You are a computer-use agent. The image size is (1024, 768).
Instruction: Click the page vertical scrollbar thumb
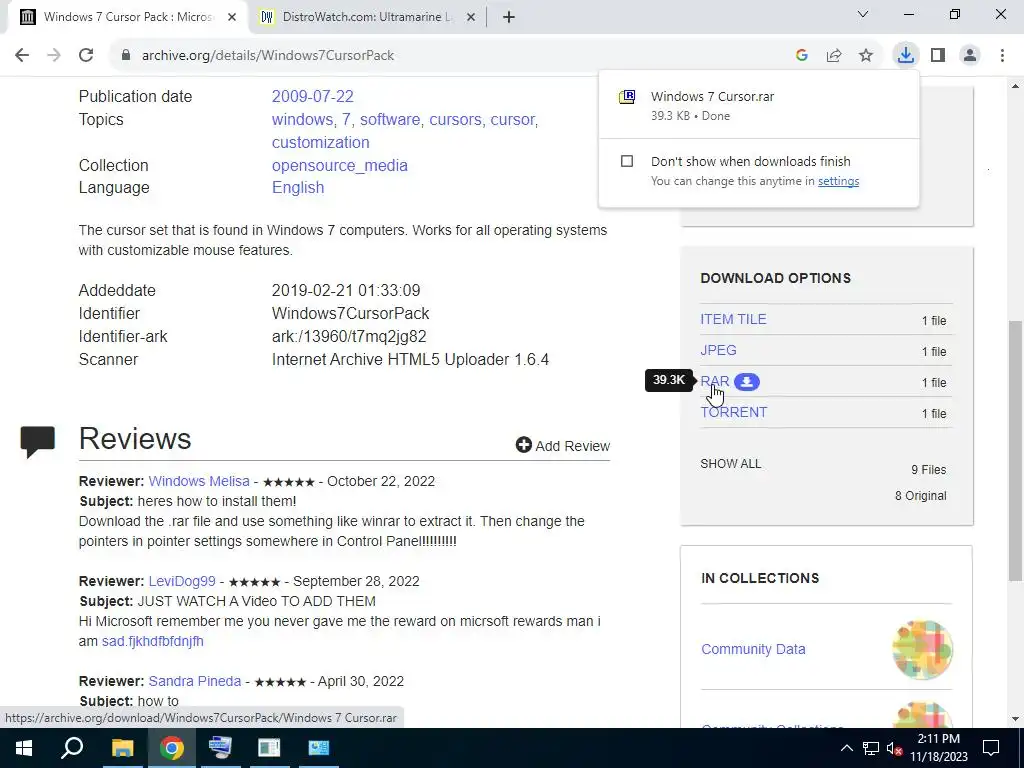[1016, 451]
